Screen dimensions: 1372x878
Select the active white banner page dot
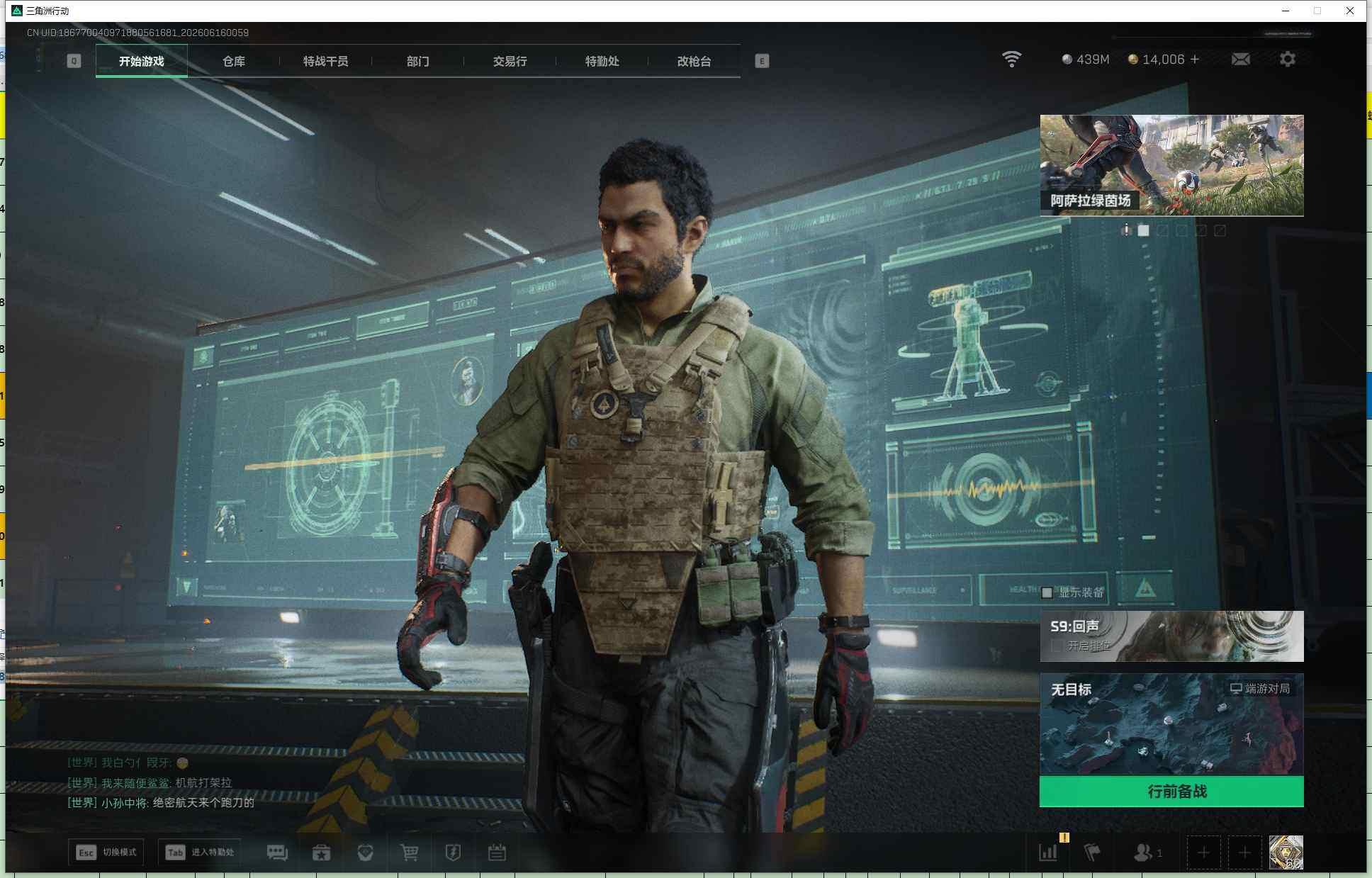(1143, 230)
